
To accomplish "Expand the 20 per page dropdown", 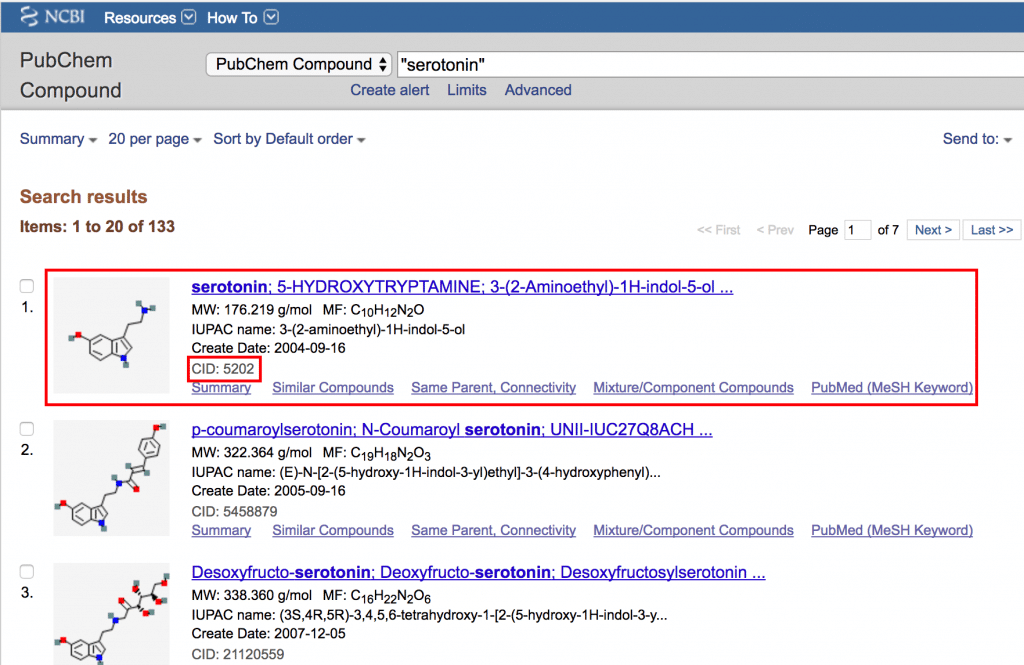I will 155,139.
